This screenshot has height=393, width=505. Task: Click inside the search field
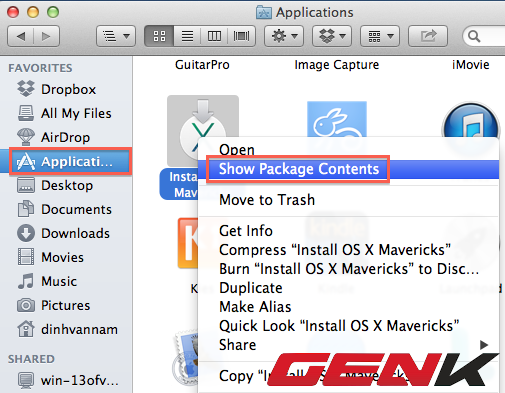[484, 36]
